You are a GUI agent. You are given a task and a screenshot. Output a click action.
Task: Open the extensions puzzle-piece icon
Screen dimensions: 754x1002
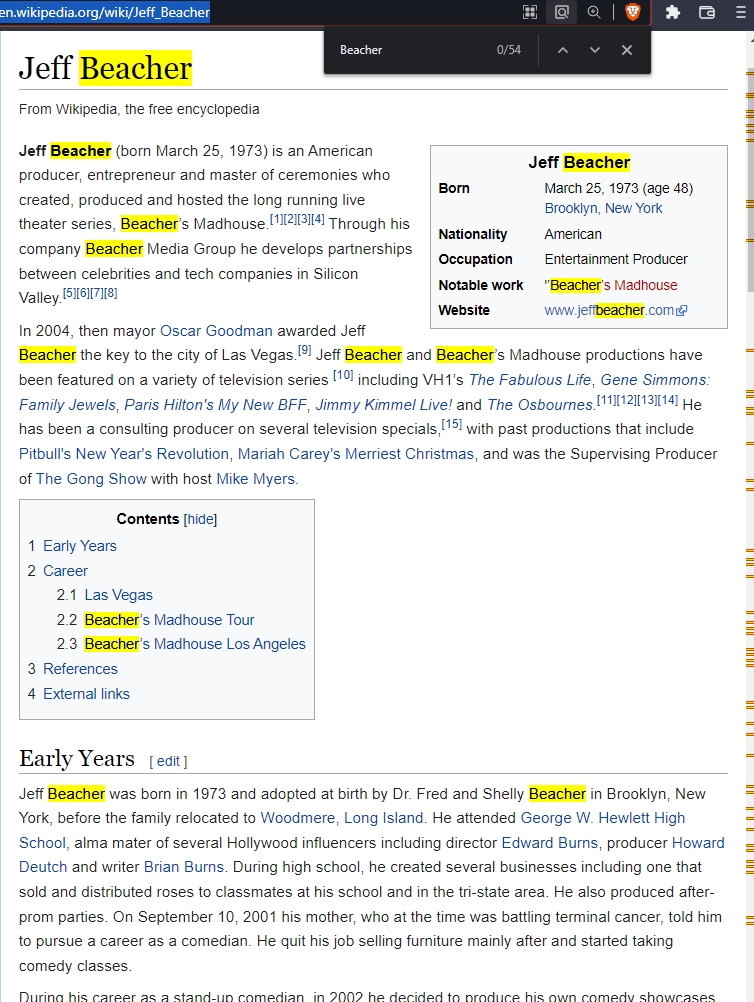[x=673, y=12]
